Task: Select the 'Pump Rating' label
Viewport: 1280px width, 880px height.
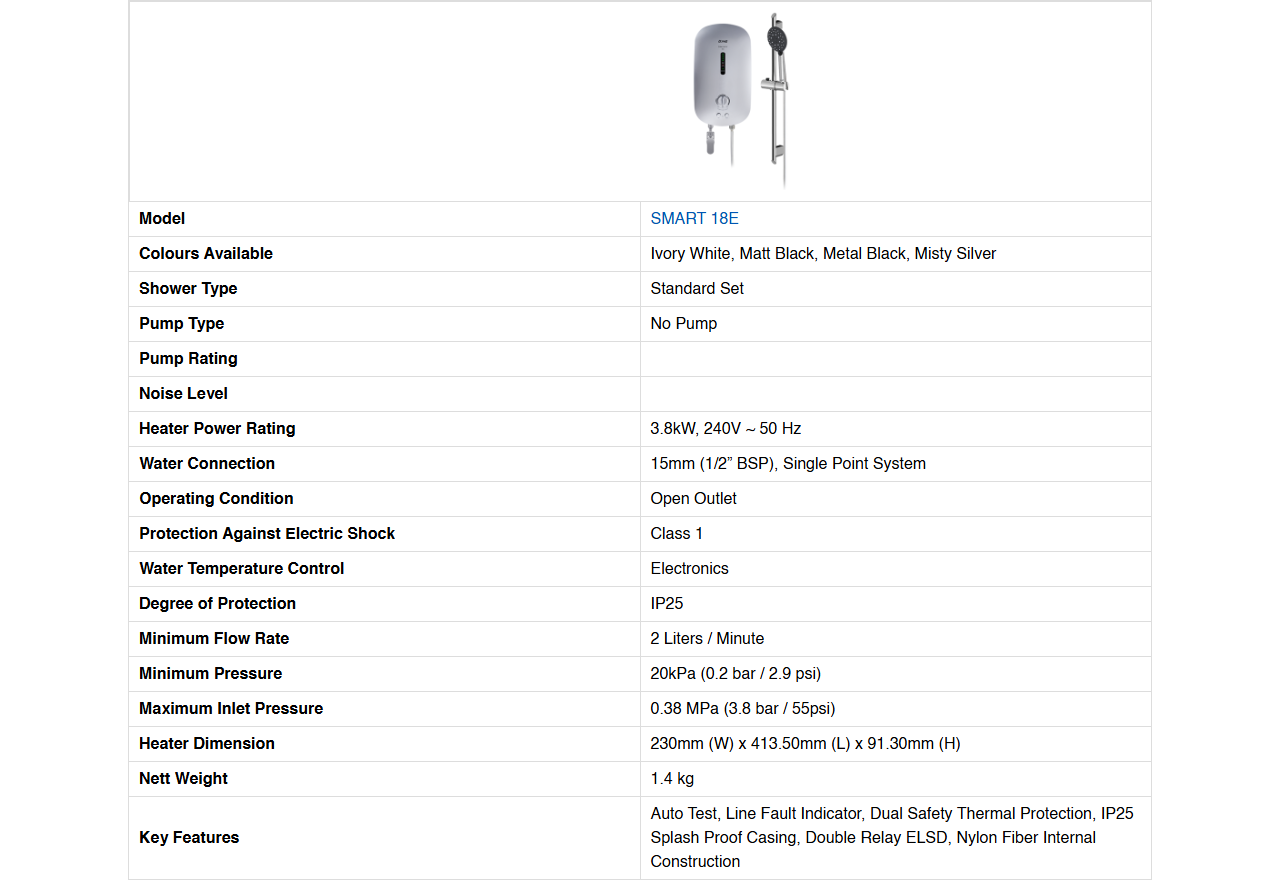Action: pyautogui.click(x=188, y=358)
